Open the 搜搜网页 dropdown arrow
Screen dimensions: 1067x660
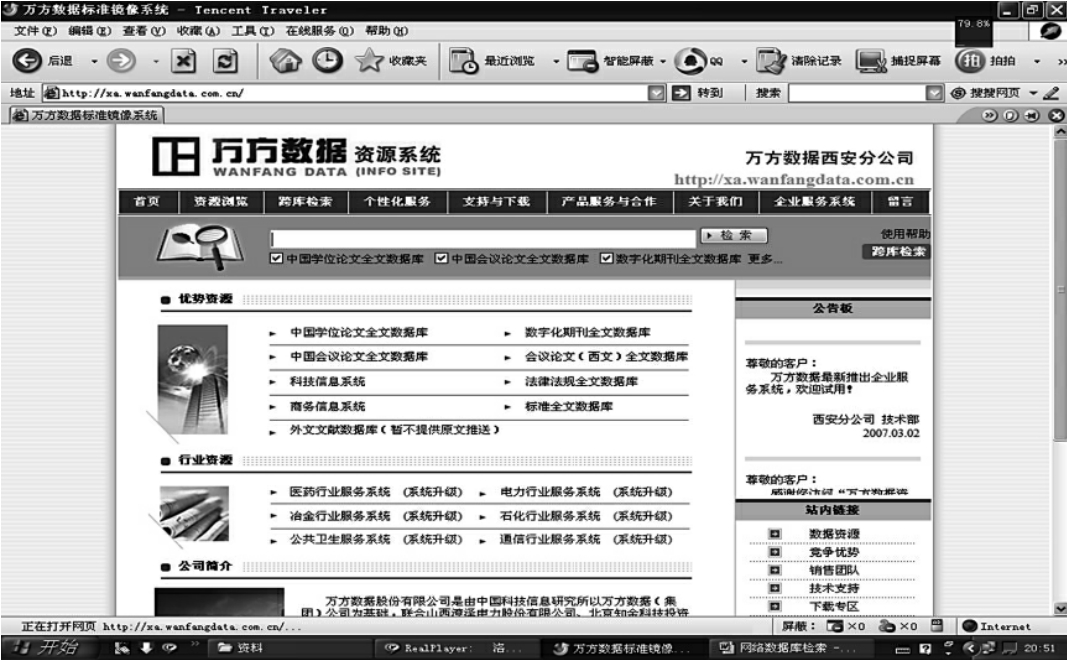(1033, 93)
